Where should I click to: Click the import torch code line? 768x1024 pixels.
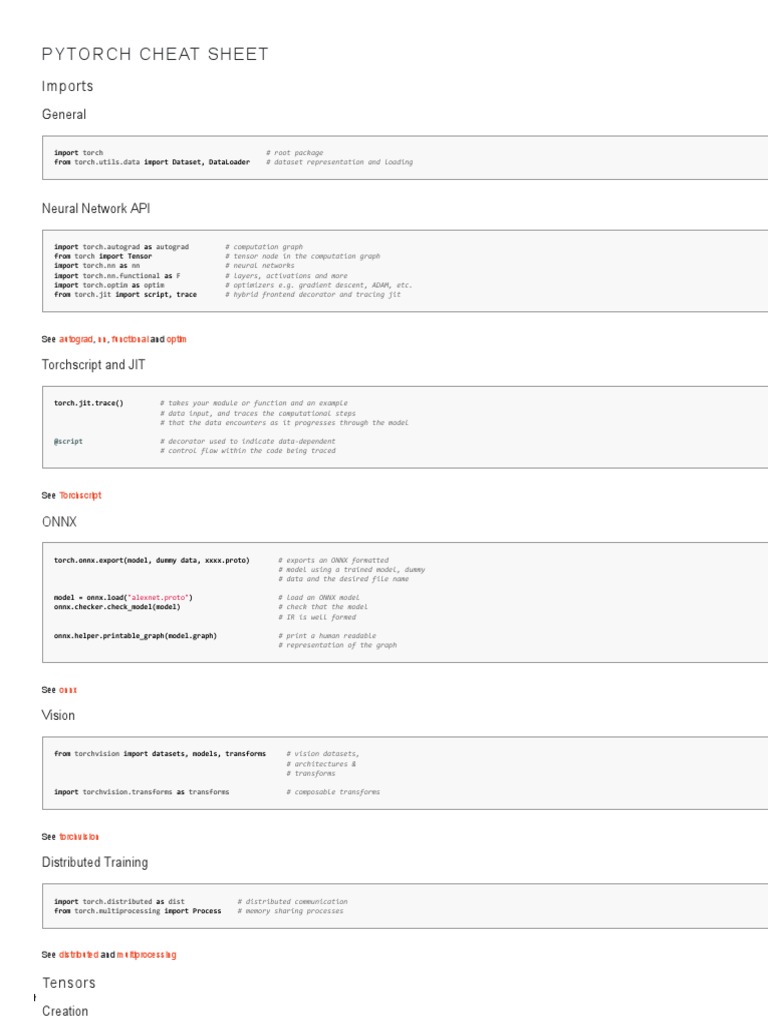coord(78,152)
